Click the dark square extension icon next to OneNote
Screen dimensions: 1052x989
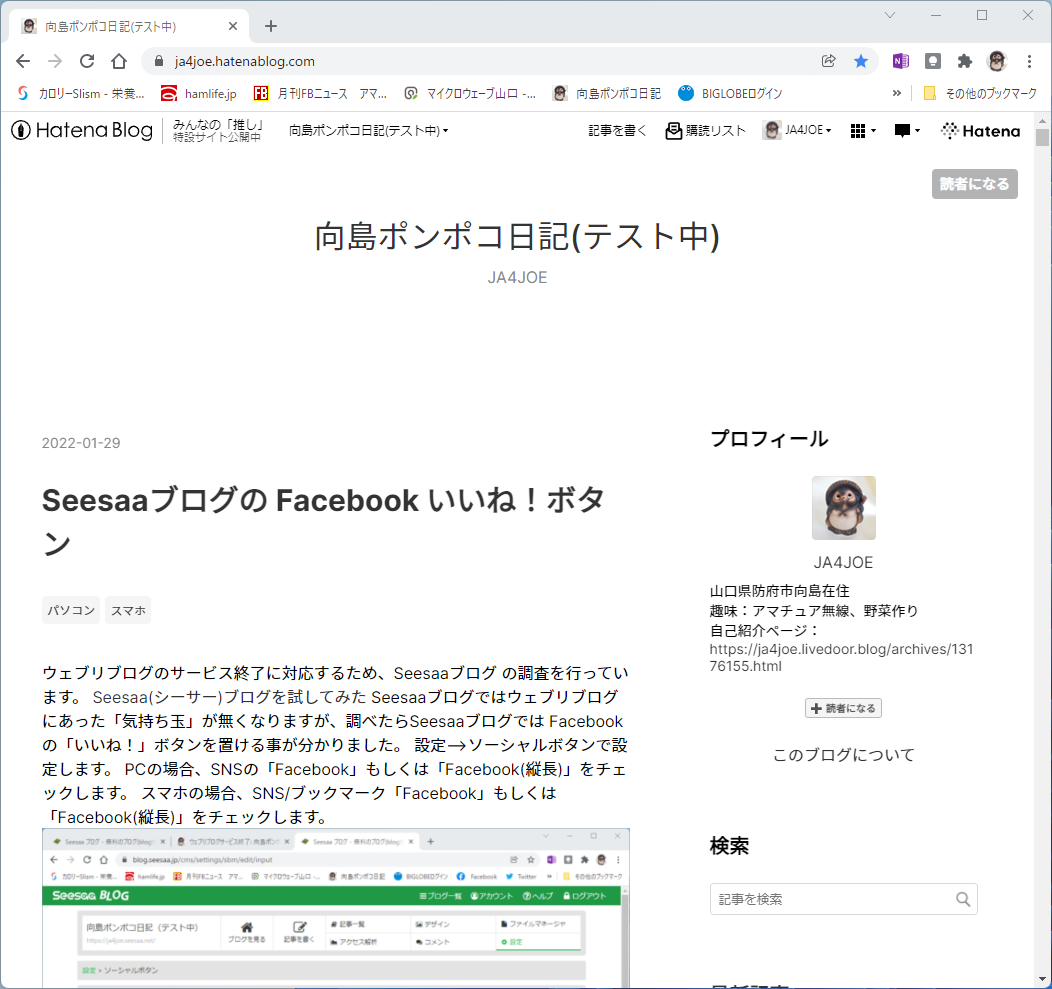click(x=933, y=61)
